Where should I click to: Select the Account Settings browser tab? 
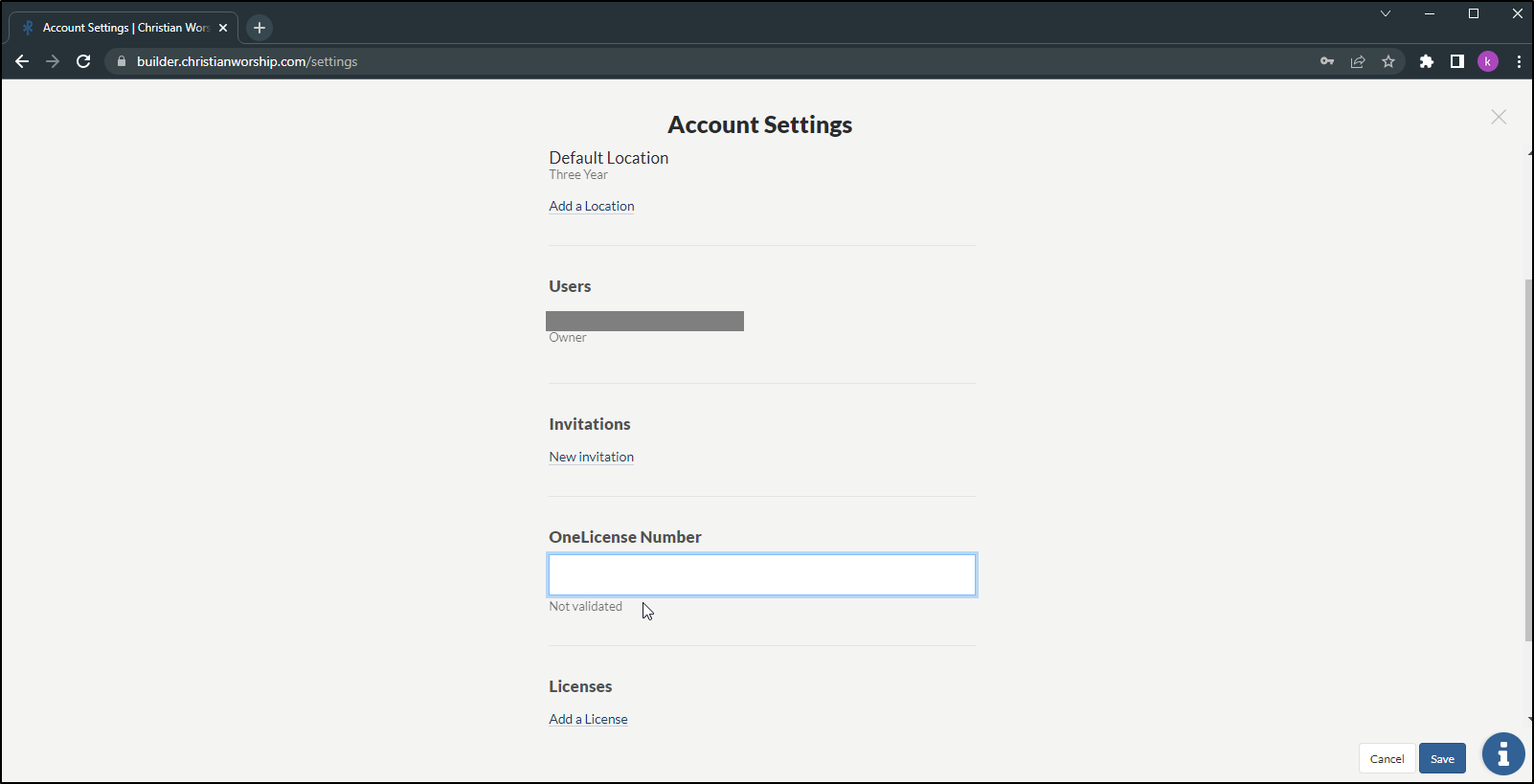click(124, 28)
